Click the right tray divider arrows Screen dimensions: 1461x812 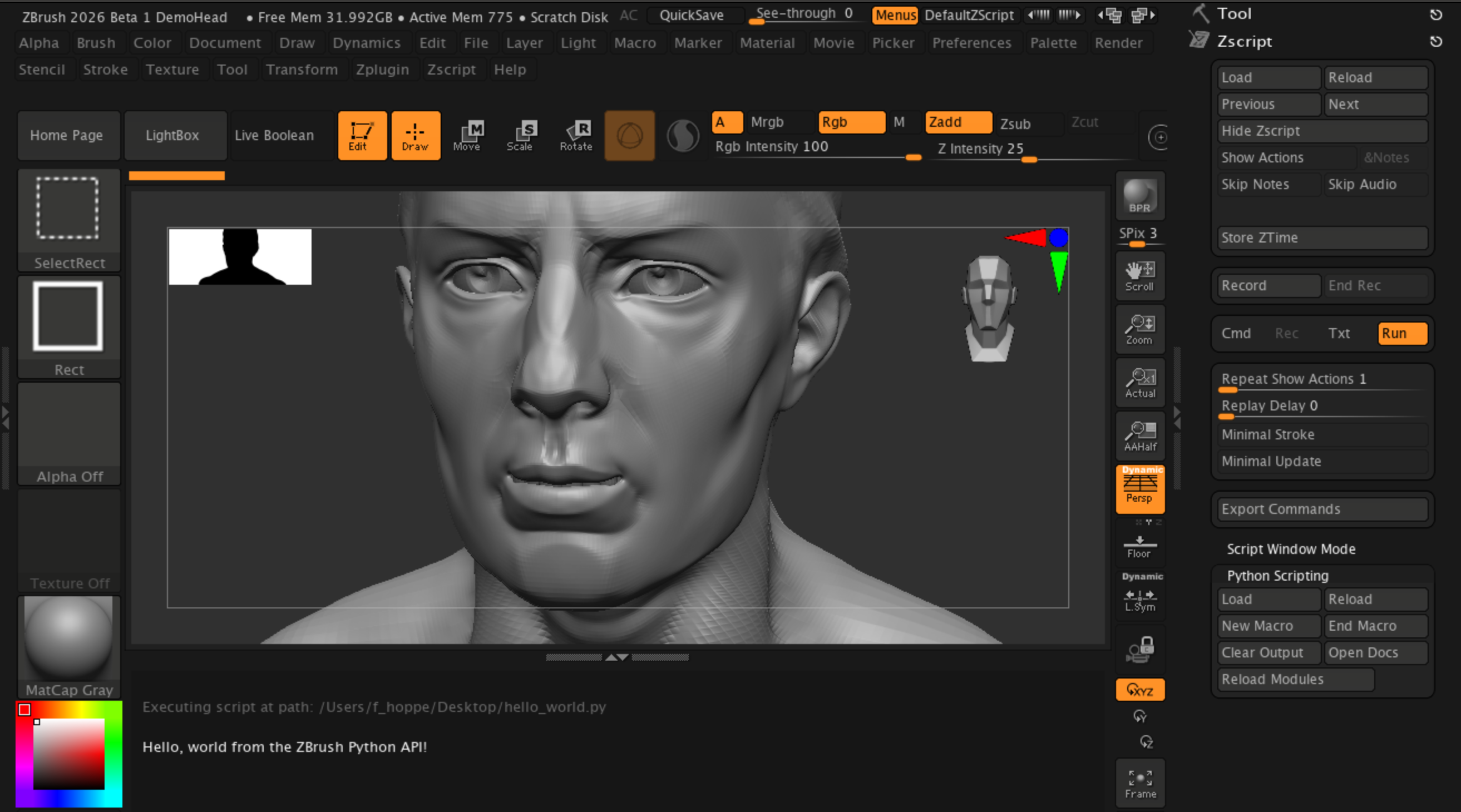[x=1177, y=417]
